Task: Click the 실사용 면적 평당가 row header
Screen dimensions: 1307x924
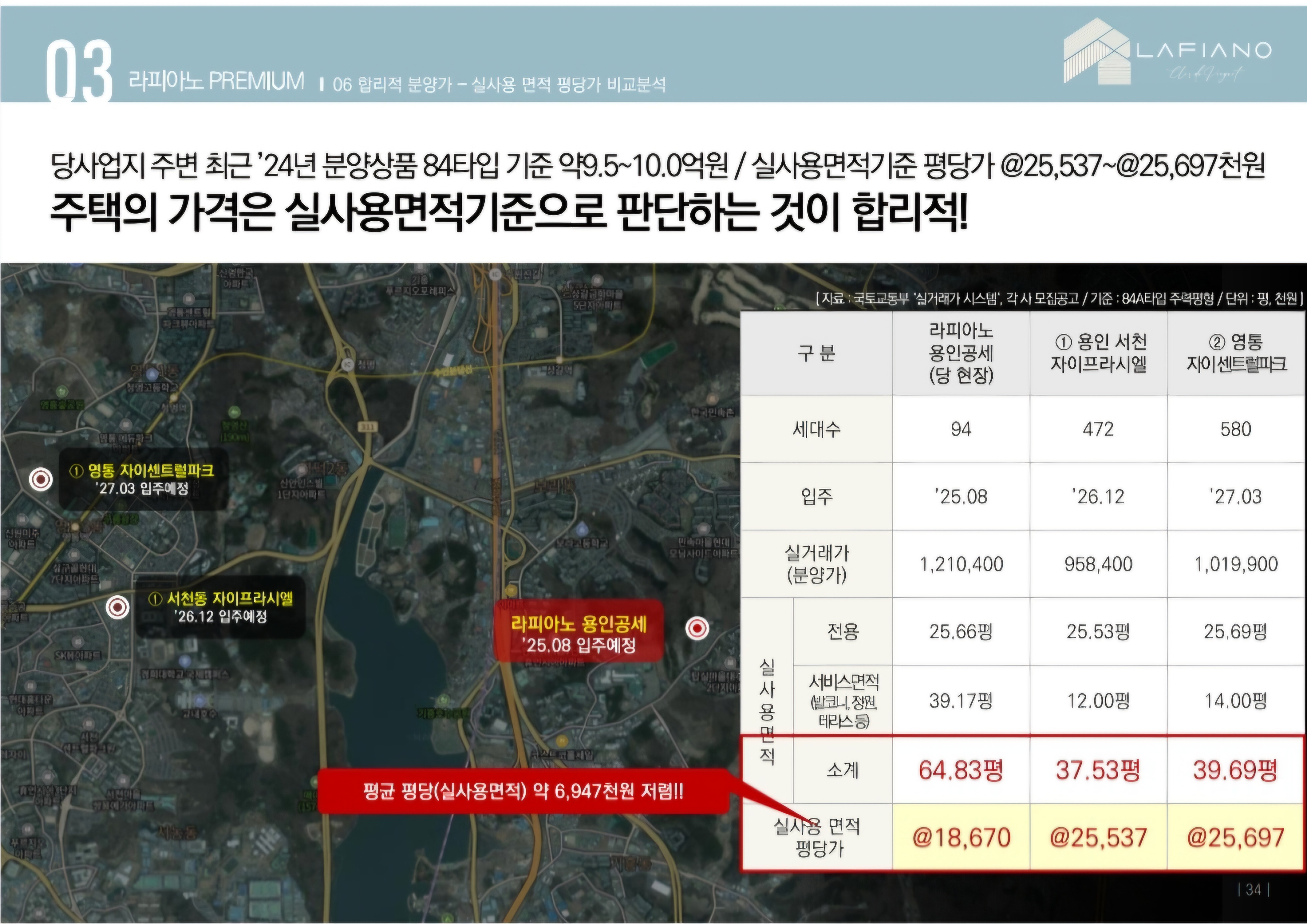Action: pos(816,837)
